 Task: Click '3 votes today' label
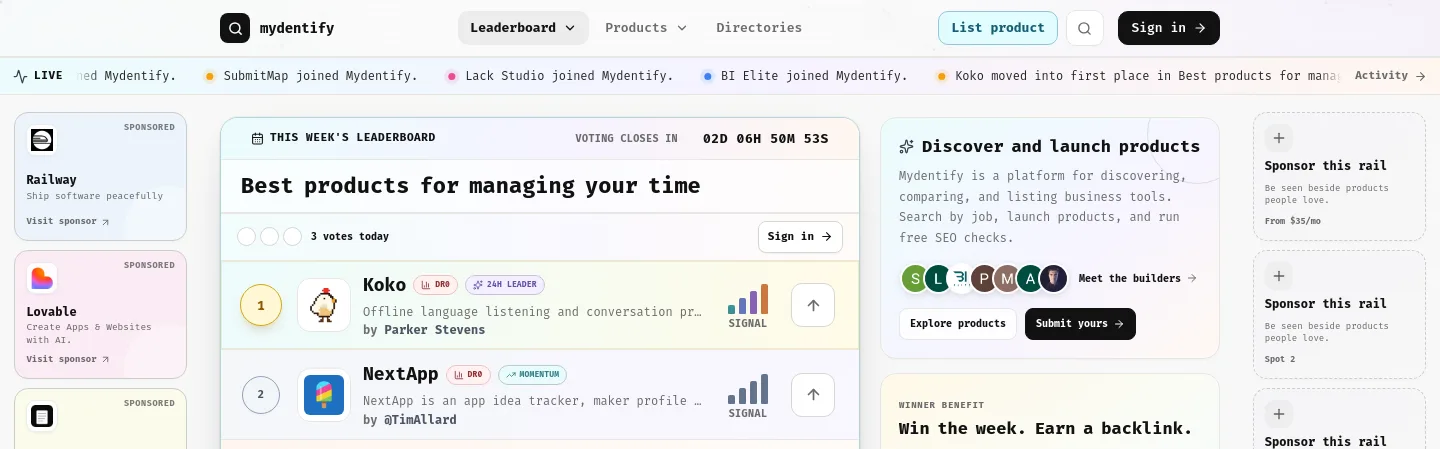click(x=349, y=237)
